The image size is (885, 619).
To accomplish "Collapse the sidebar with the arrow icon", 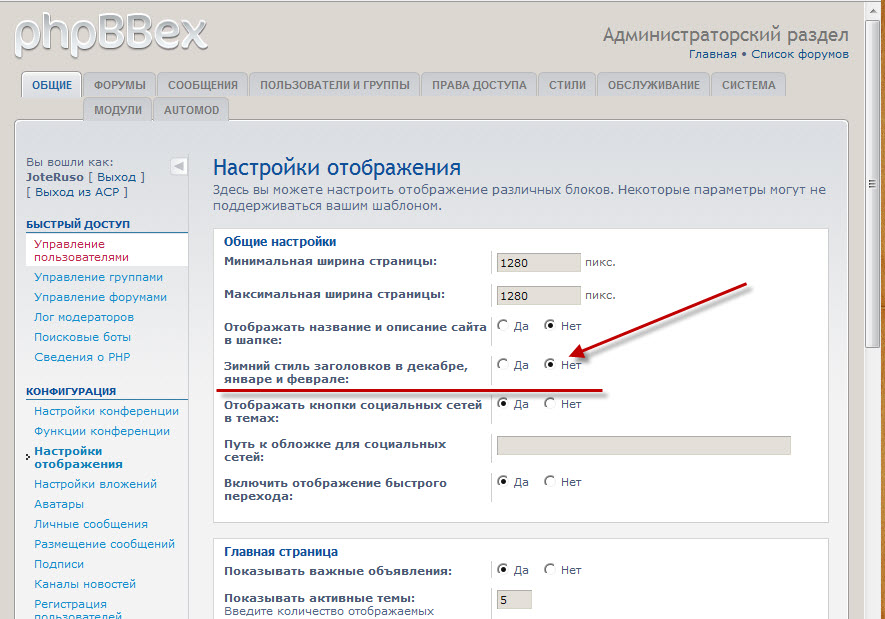I will click(178, 166).
